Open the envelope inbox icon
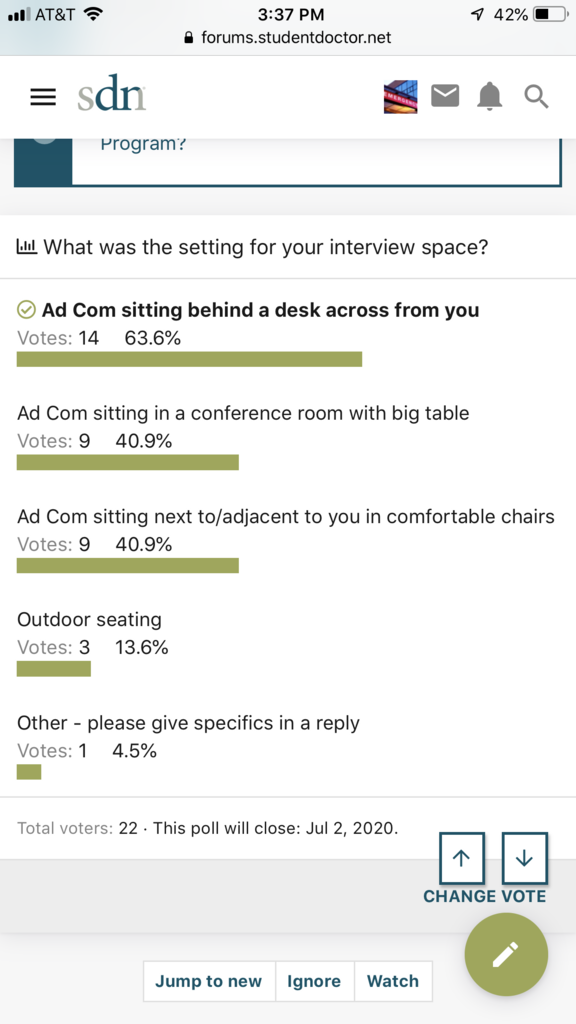576x1024 pixels. click(445, 97)
